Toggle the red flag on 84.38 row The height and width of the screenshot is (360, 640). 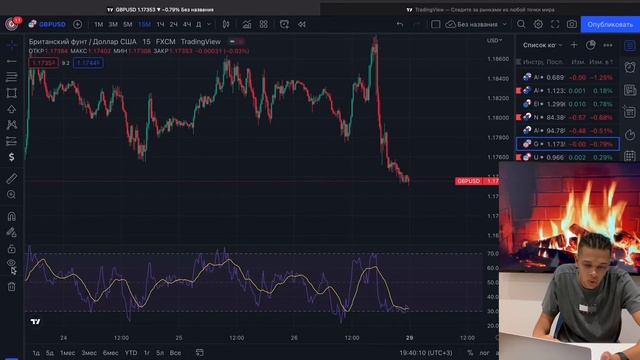point(519,117)
